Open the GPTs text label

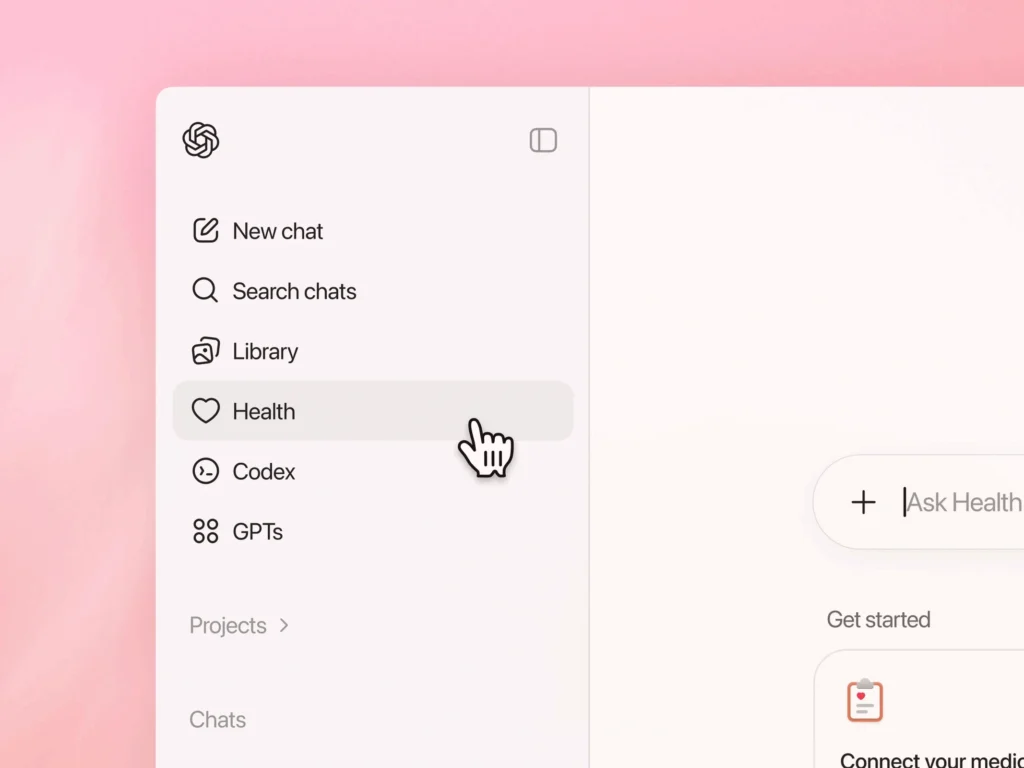click(x=257, y=532)
